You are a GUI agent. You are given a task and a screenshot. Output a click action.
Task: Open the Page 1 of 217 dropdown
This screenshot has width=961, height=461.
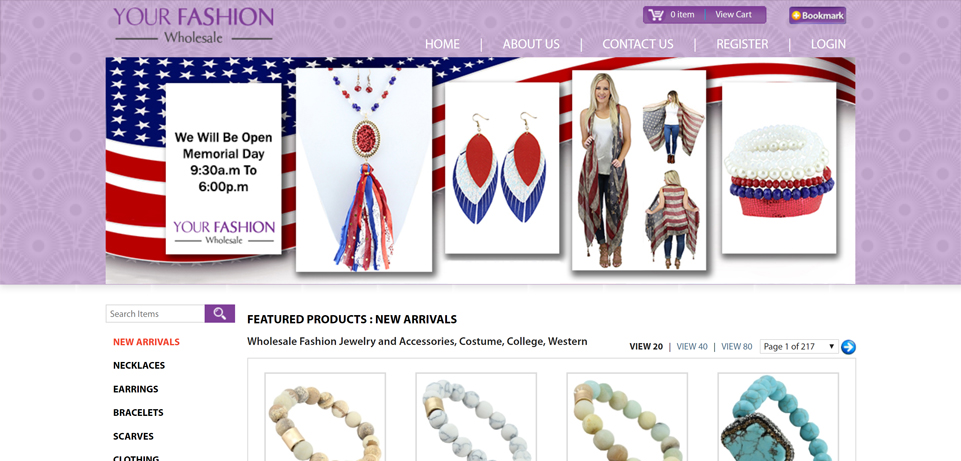click(799, 346)
